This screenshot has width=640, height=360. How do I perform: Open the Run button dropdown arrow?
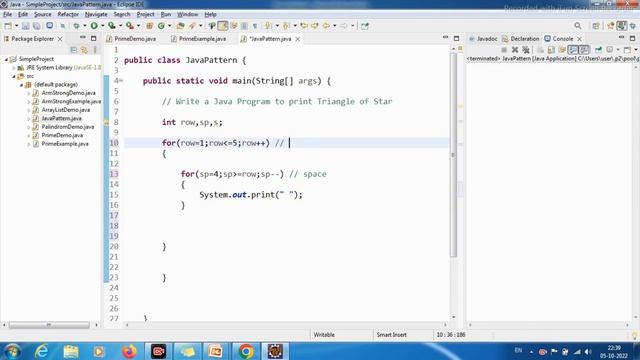(102, 26)
